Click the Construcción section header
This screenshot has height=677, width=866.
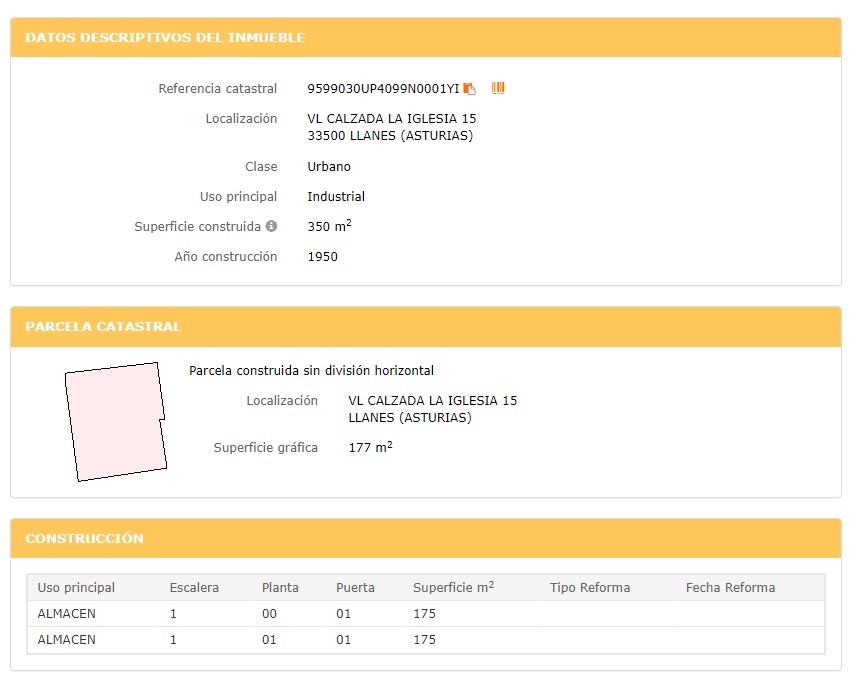[426, 538]
